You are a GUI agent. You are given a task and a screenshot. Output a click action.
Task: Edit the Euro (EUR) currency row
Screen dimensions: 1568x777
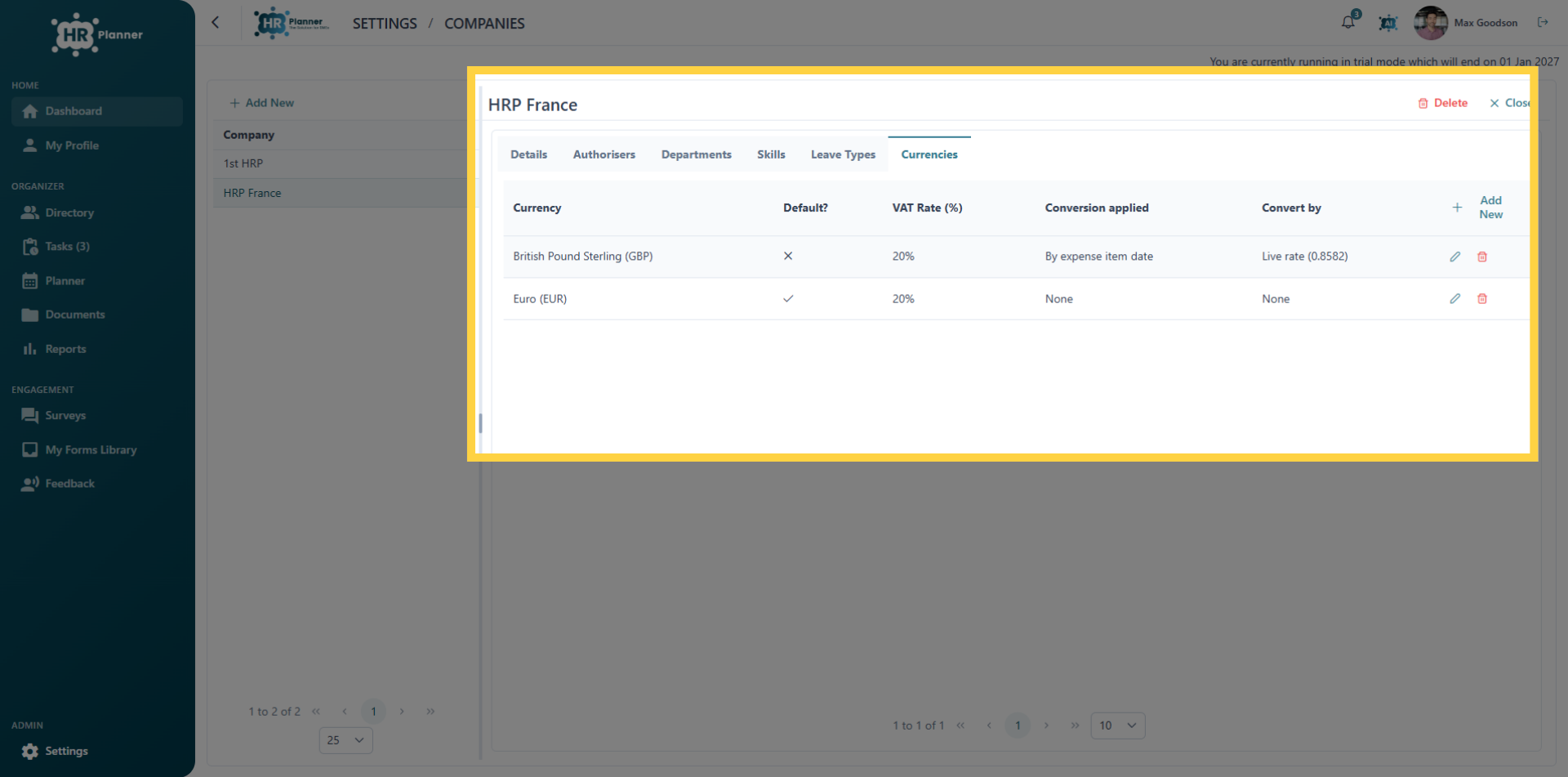(1454, 299)
